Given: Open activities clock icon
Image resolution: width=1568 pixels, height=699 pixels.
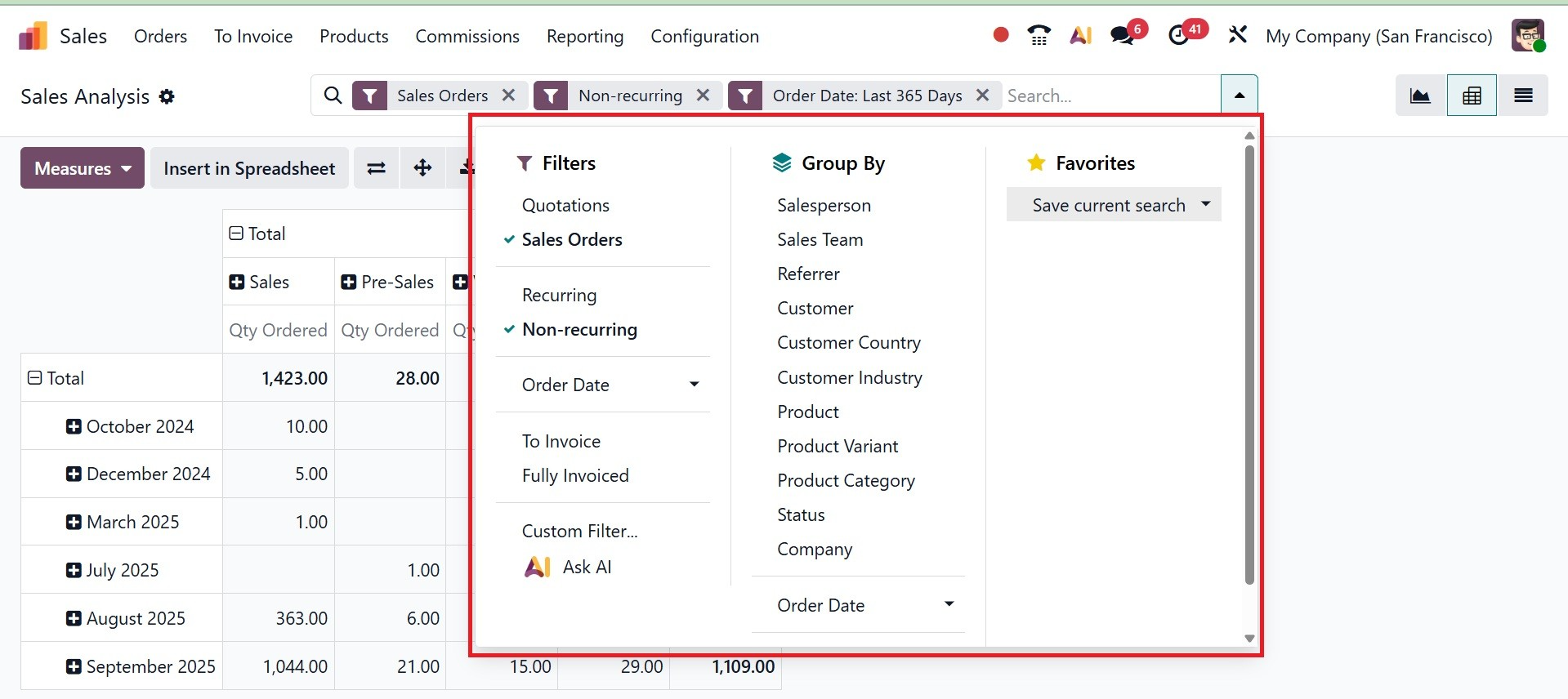Looking at the screenshot, I should pos(1179,35).
